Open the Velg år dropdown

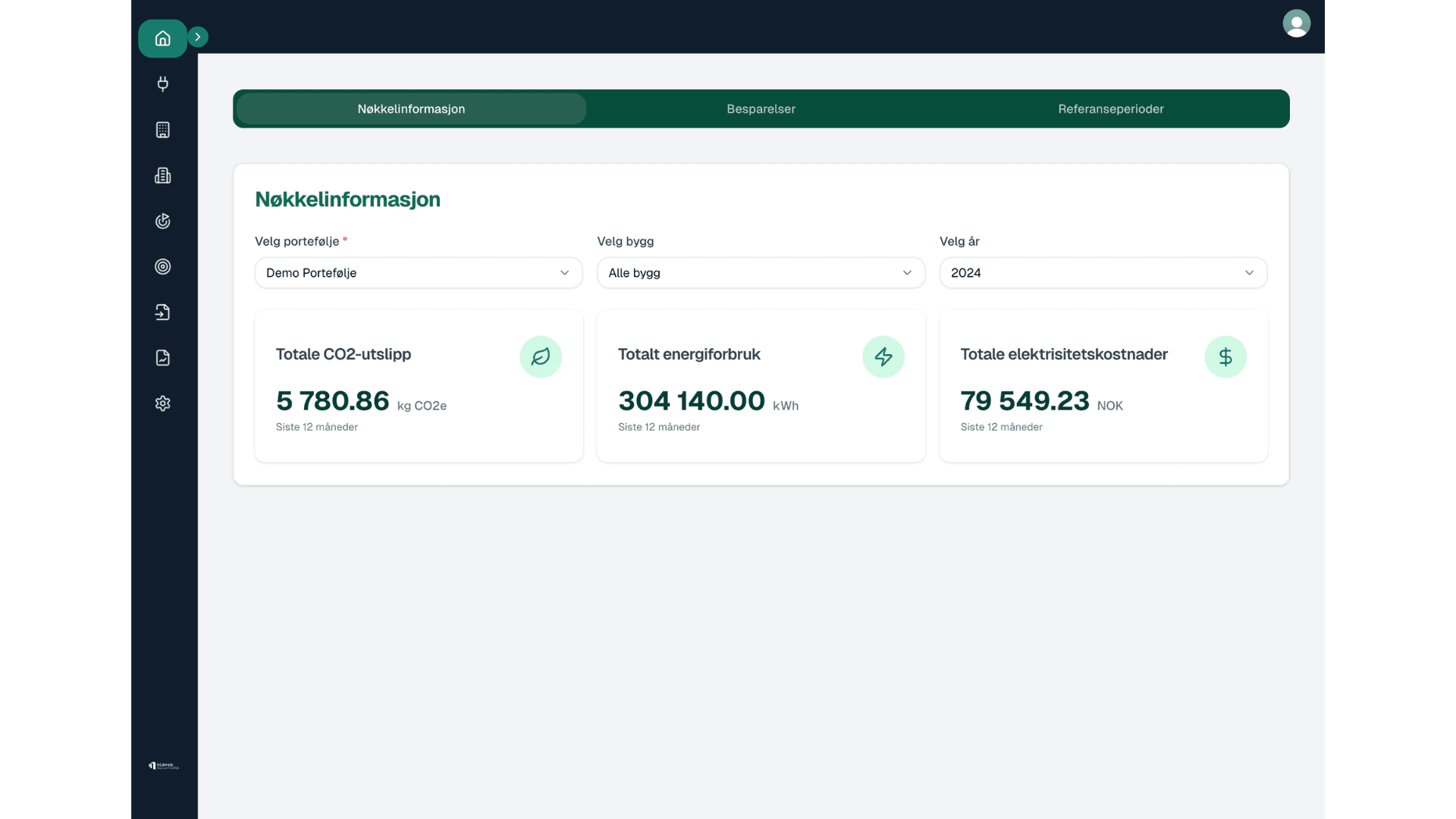pos(1103,272)
